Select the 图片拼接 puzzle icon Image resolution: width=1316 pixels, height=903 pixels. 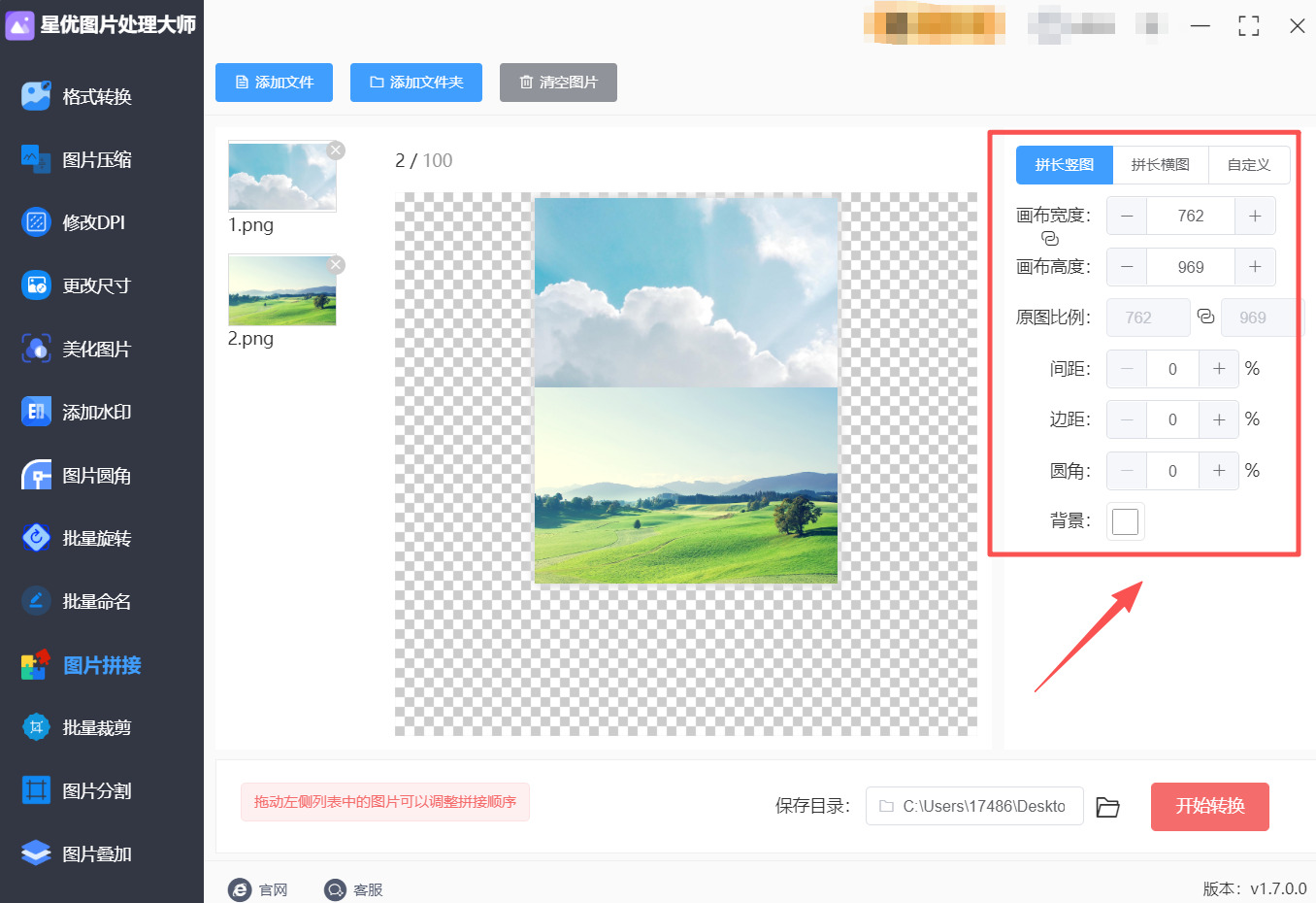[x=36, y=664]
